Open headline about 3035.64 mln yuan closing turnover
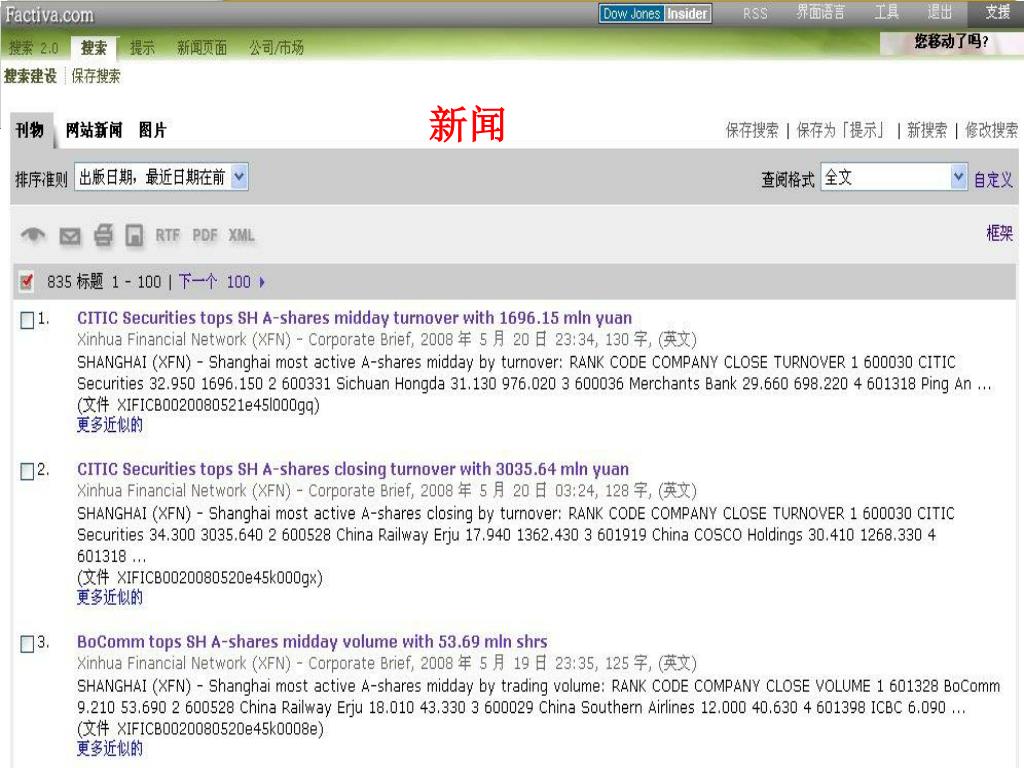1024x768 pixels. 353,470
